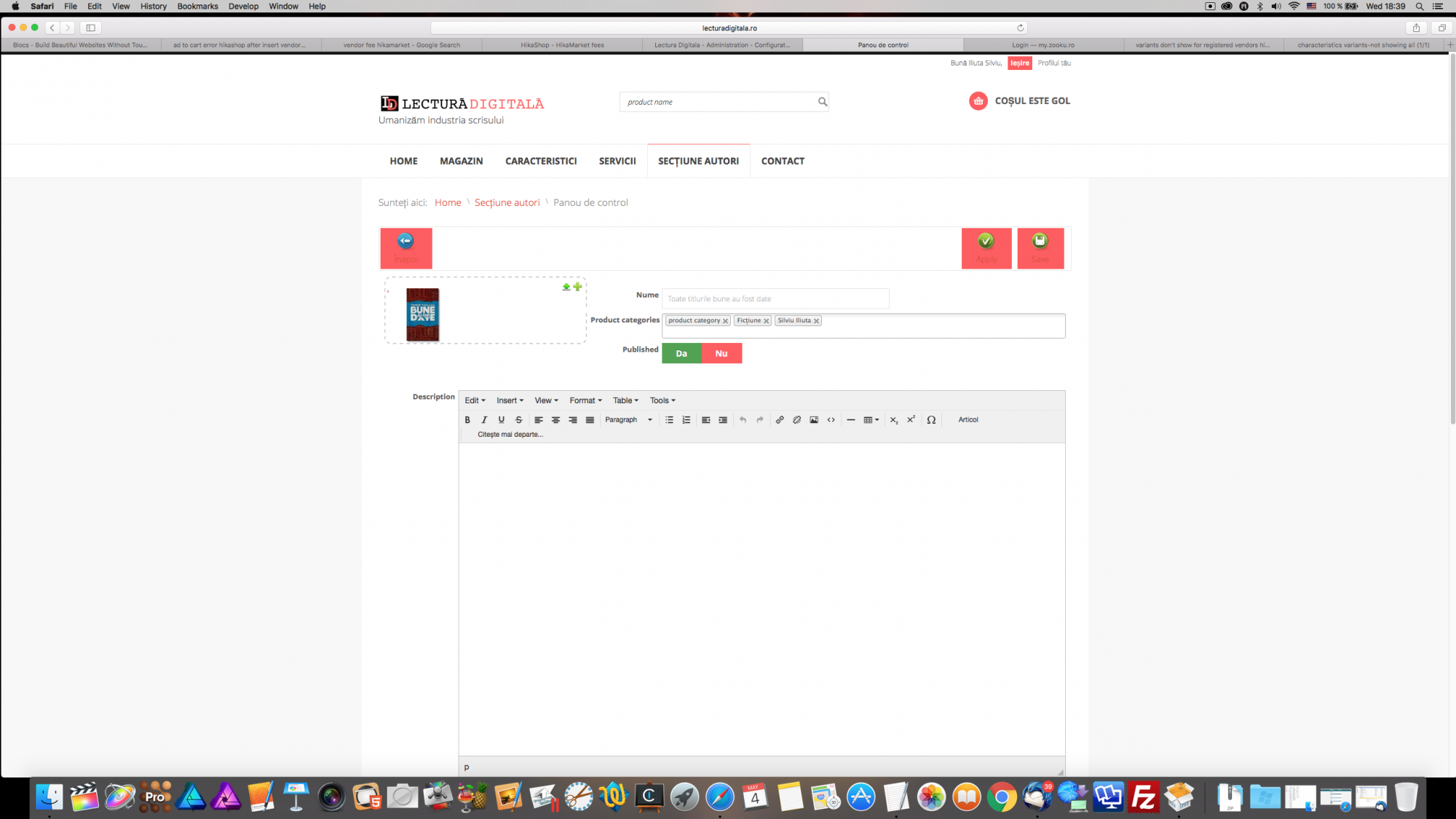Center align the text
1456x819 pixels.
[555, 420]
